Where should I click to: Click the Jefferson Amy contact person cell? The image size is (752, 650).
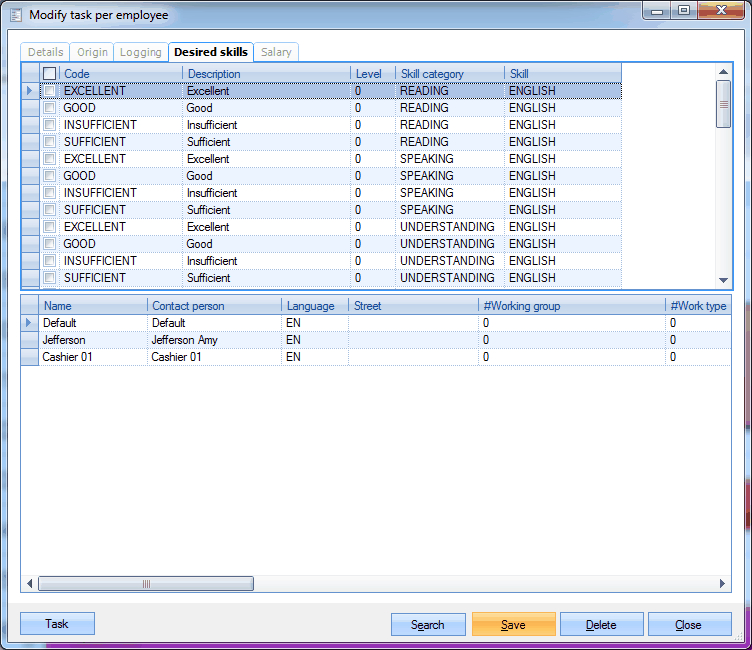tap(214, 340)
